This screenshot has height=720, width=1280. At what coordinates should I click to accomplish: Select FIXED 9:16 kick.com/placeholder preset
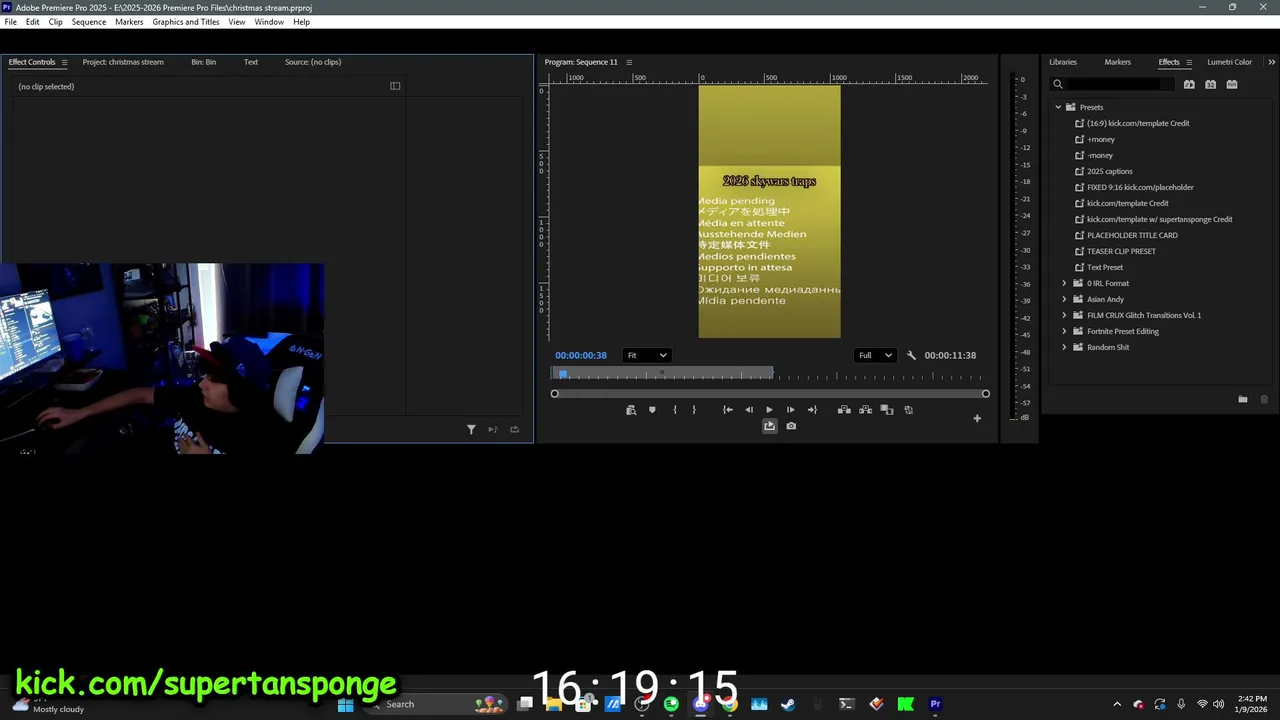tap(1140, 187)
